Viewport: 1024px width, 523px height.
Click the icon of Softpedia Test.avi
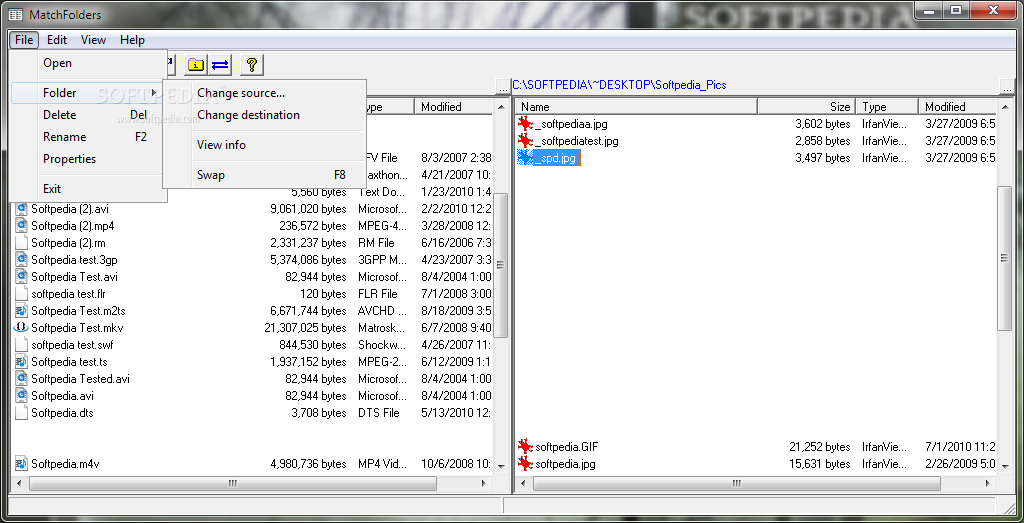click(21, 277)
